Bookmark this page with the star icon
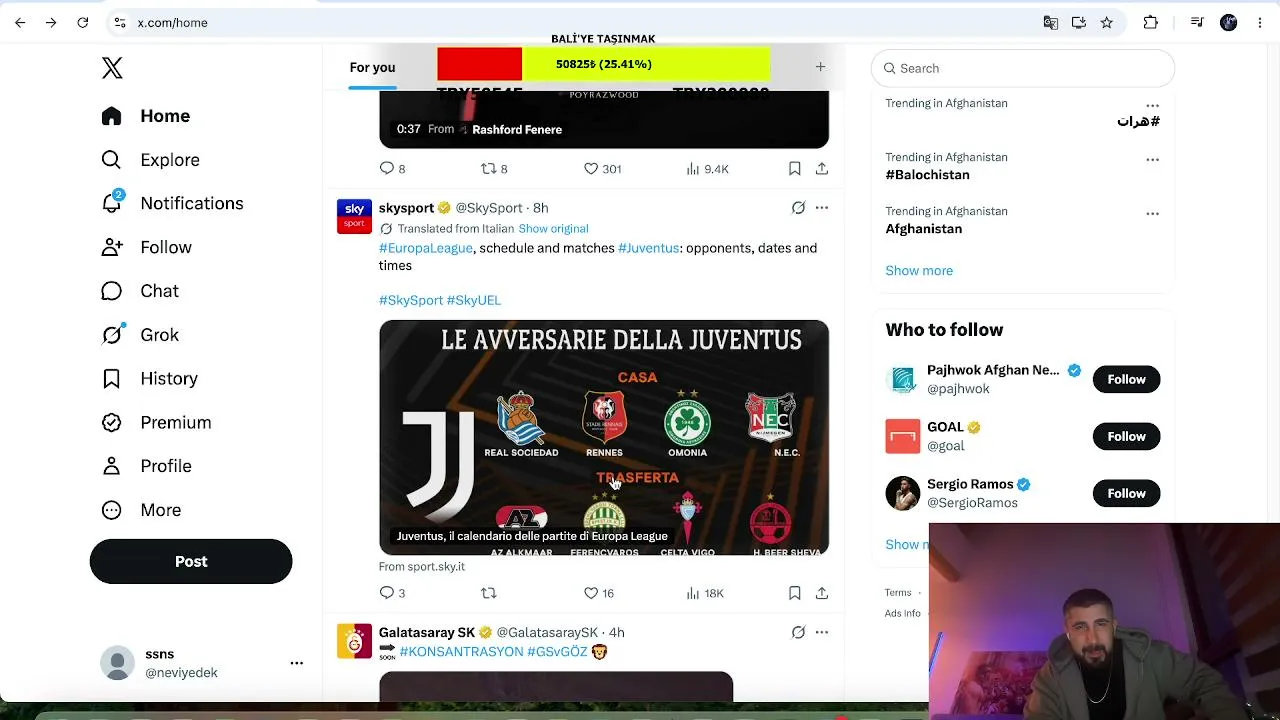 click(x=1106, y=22)
